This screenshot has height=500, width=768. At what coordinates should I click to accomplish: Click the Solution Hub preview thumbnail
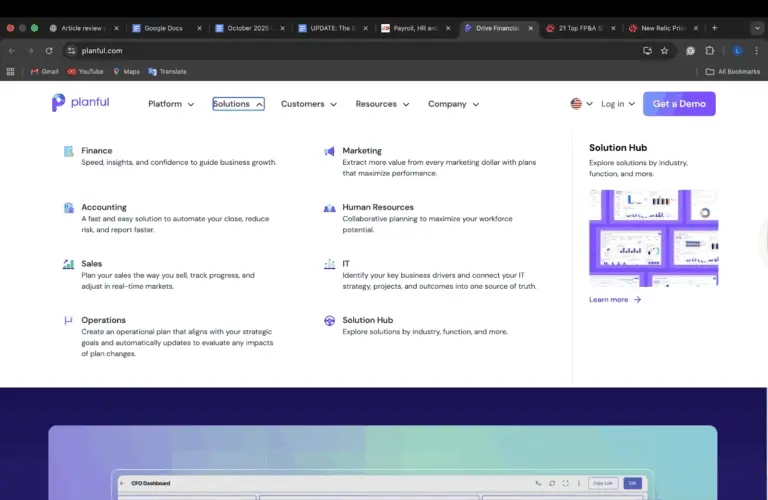click(x=653, y=238)
